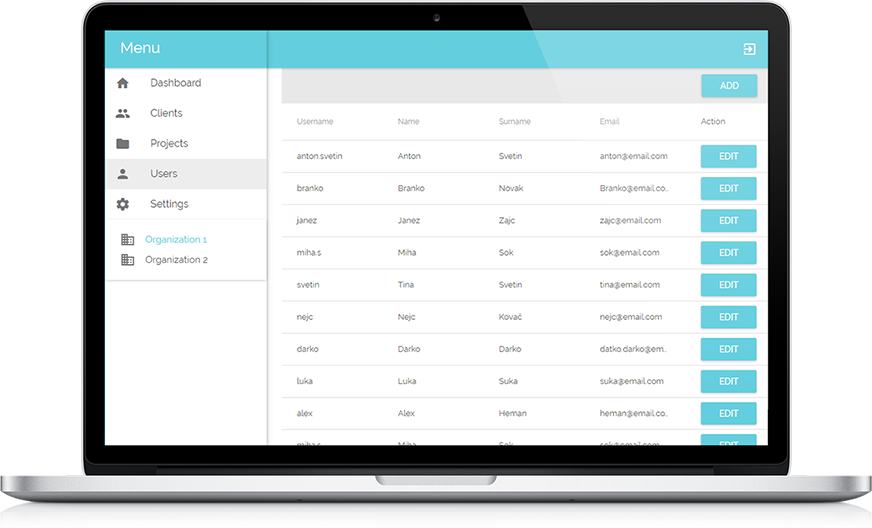
Task: Sort by Username column header
Action: point(315,122)
